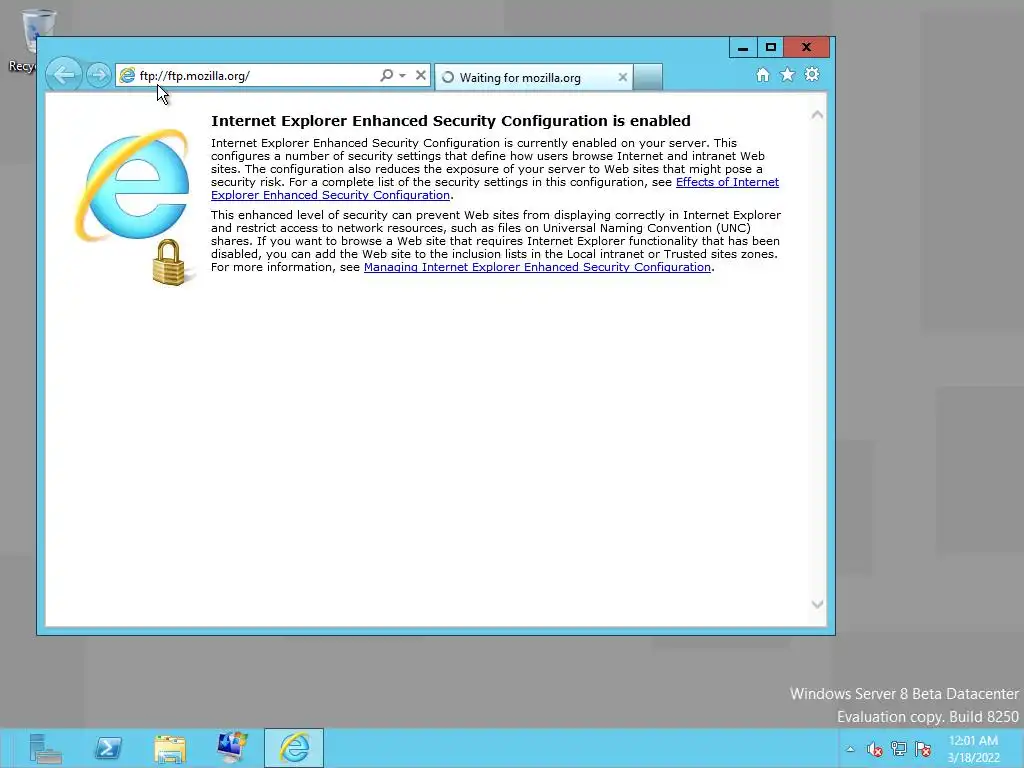The width and height of the screenshot is (1024, 768).
Task: Go to the home page via Home icon
Action: point(763,75)
